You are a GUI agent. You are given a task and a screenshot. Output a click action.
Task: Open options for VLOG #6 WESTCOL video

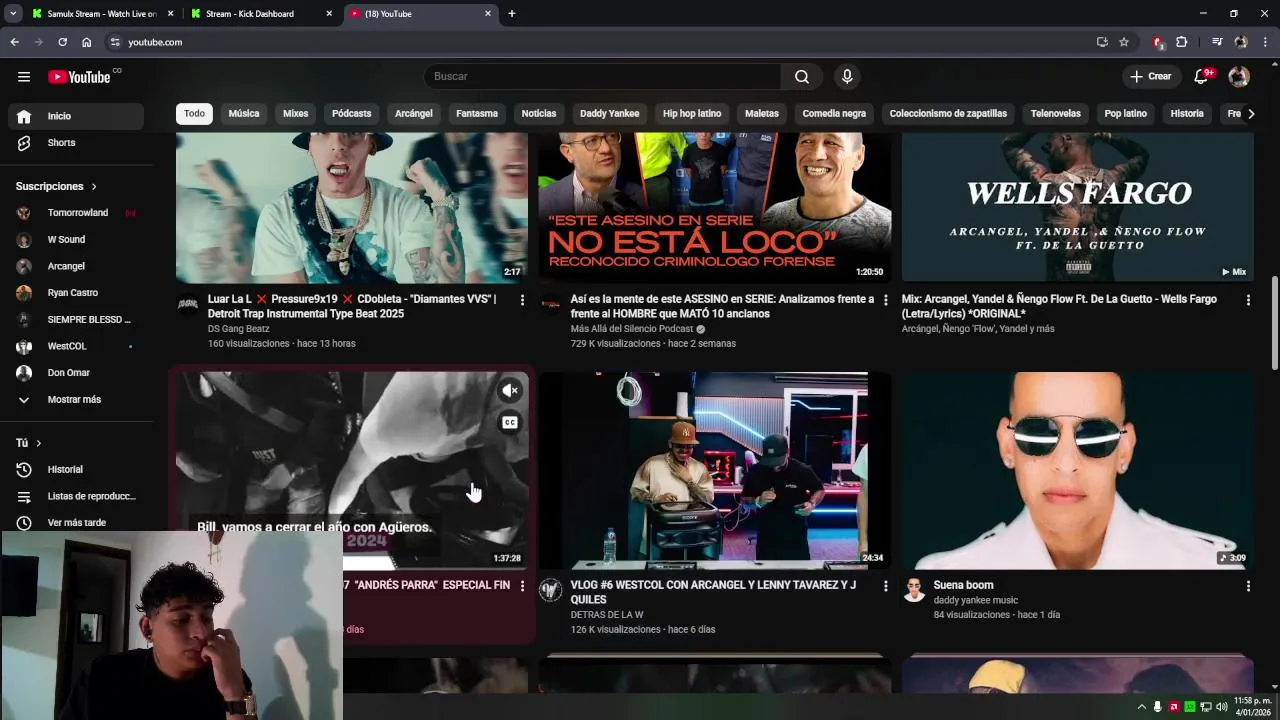tap(885, 586)
